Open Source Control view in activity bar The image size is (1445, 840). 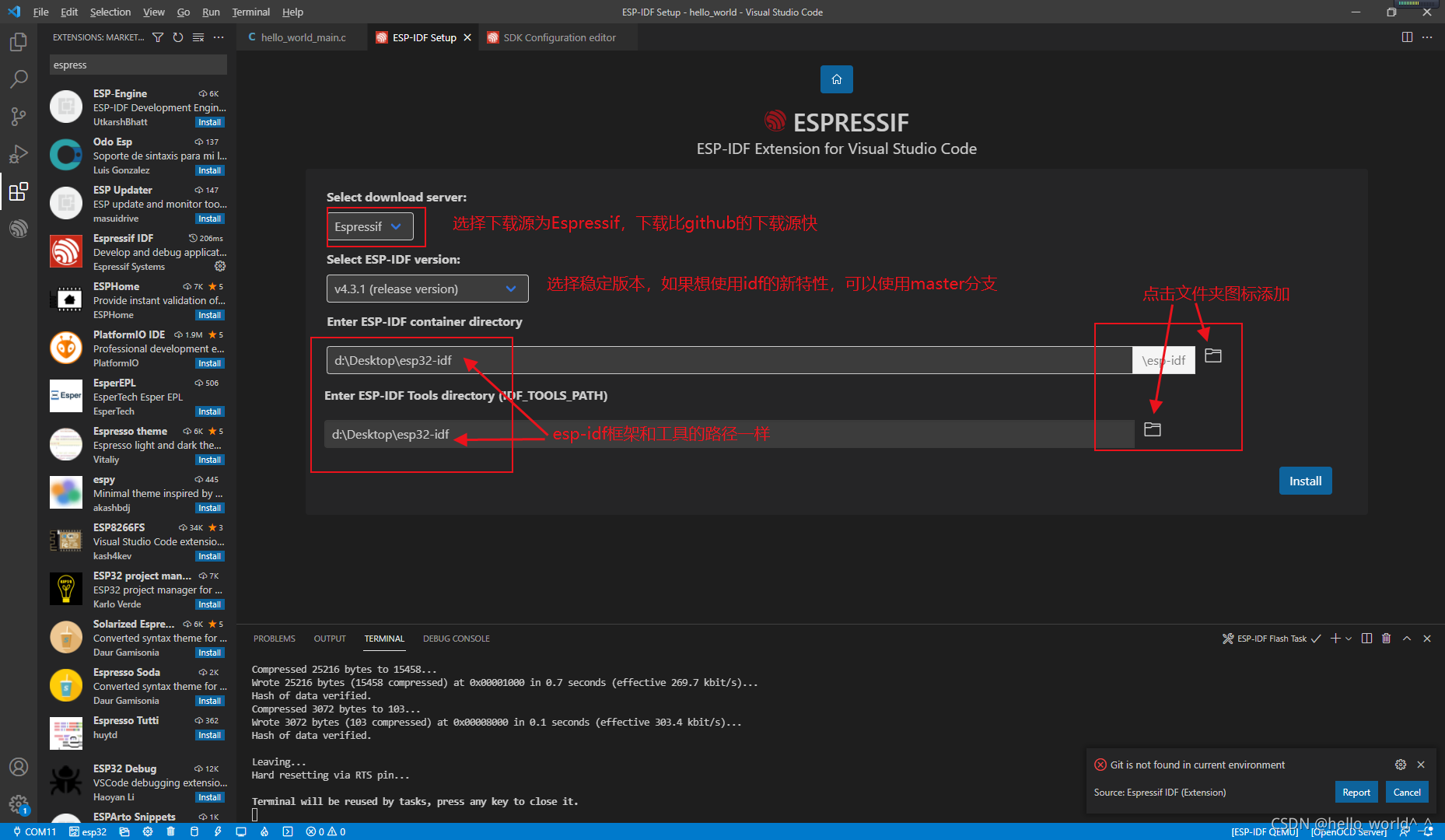click(19, 117)
